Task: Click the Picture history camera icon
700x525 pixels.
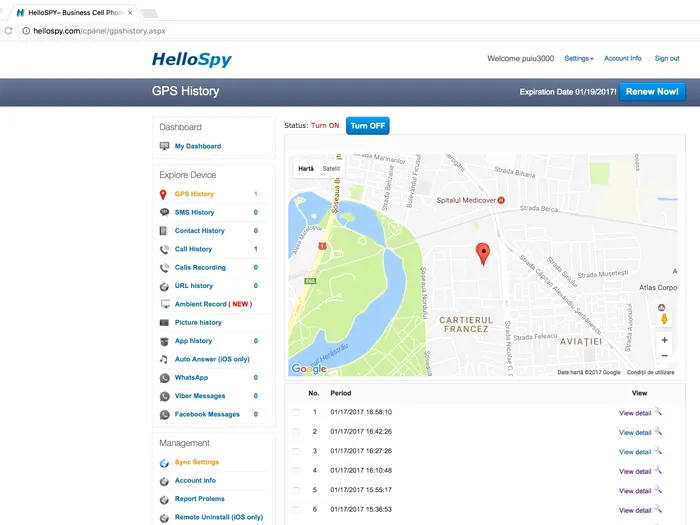Action: pyautogui.click(x=164, y=322)
